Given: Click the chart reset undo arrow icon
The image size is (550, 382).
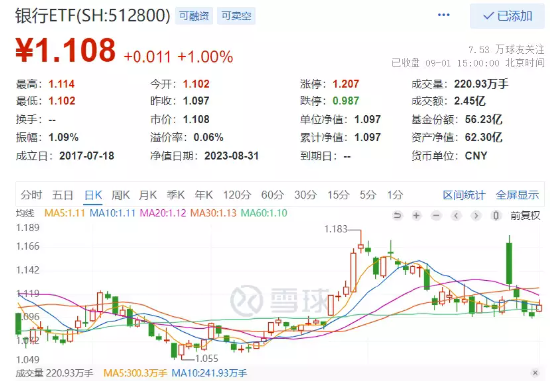Looking at the screenshot, I should pyautogui.click(x=397, y=215).
